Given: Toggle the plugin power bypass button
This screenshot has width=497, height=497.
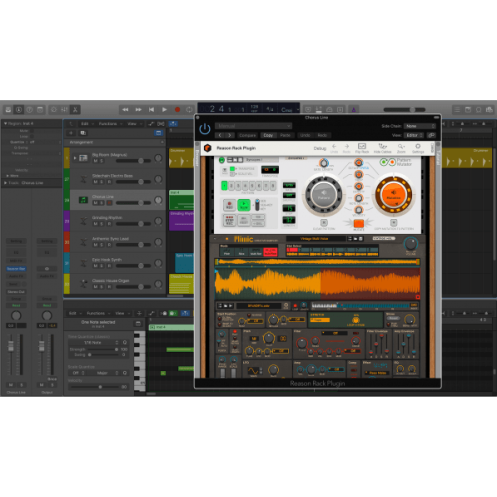Looking at the screenshot, I should tap(205, 129).
